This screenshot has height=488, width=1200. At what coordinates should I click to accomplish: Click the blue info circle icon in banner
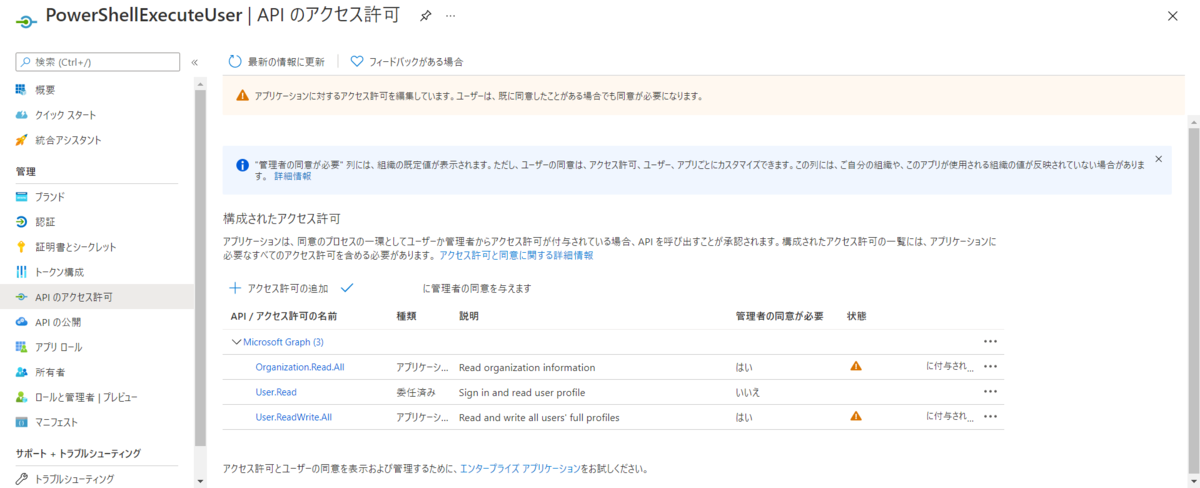[x=241, y=165]
